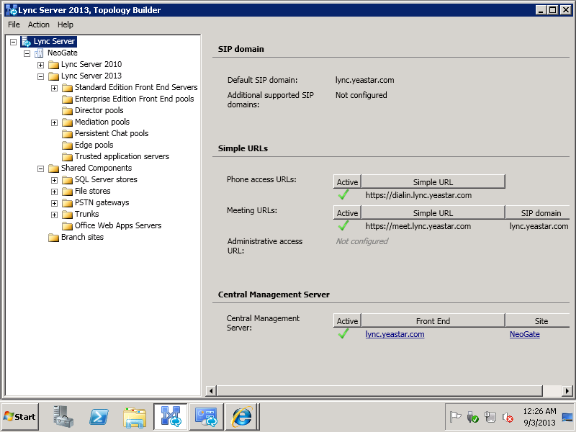Click the Shared Components folder icon
Image resolution: width=576 pixels, height=432 pixels.
54,168
